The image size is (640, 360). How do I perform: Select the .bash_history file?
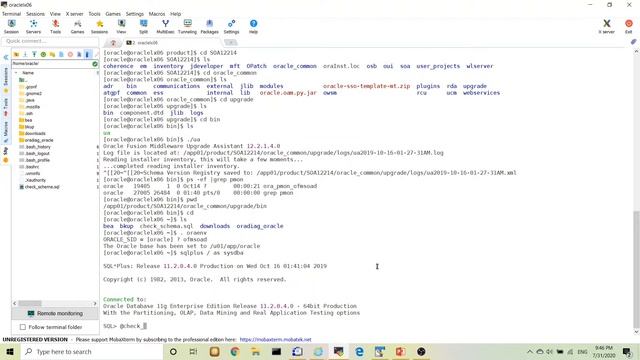(35, 147)
